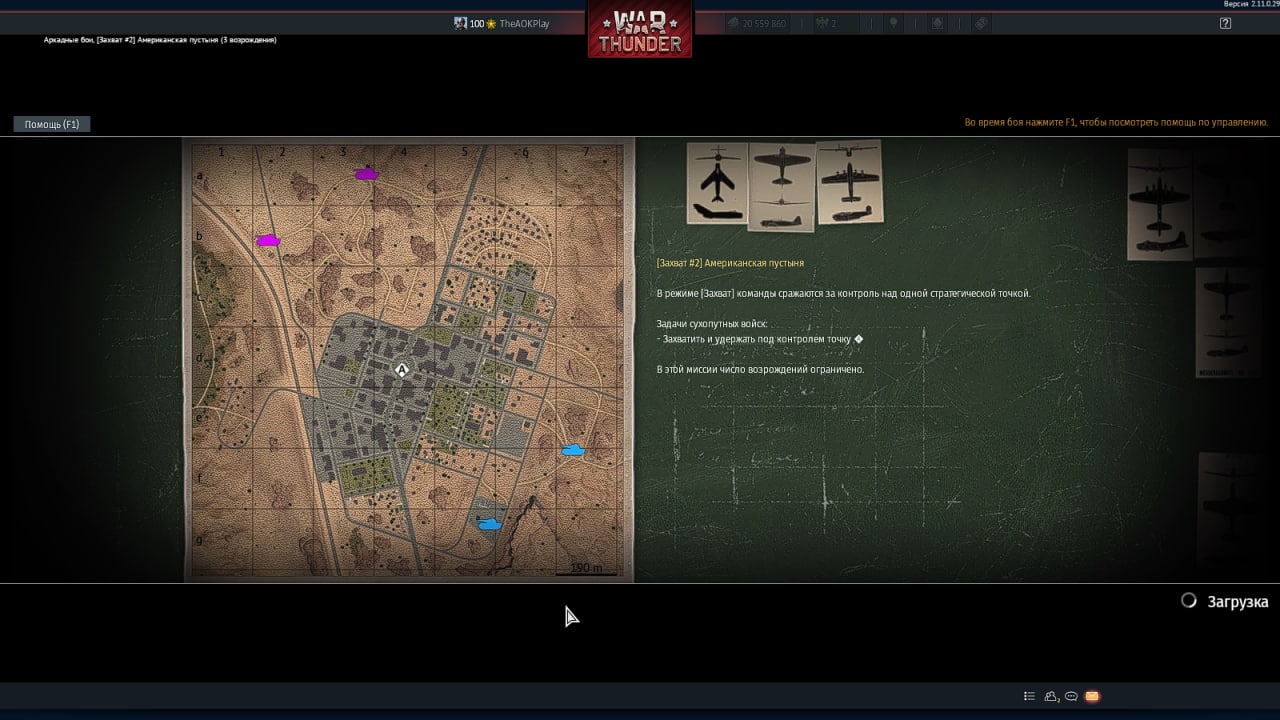Click the F1 hint text at top right
This screenshot has height=720, width=1280.
coord(1116,122)
